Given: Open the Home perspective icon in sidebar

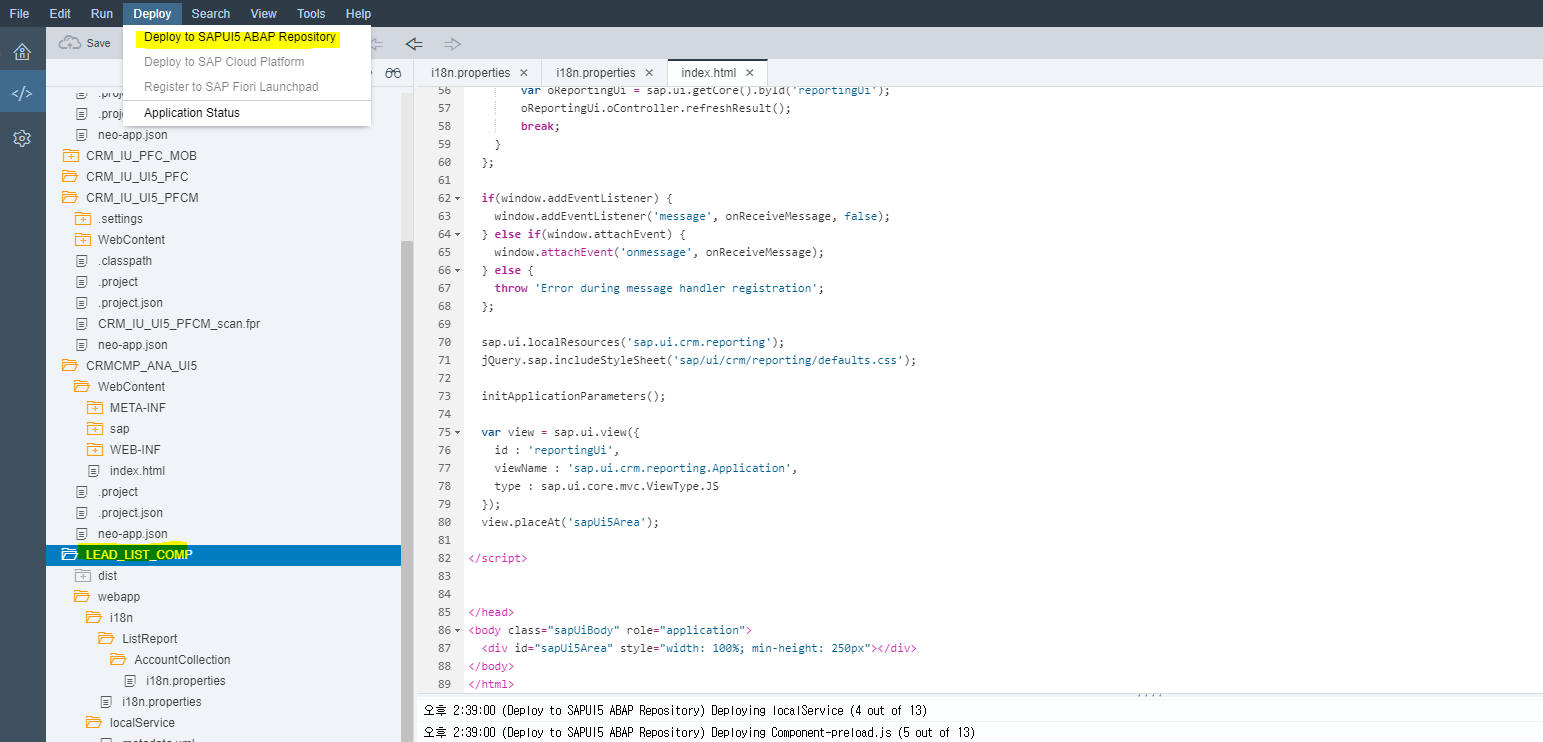Looking at the screenshot, I should pos(22,52).
